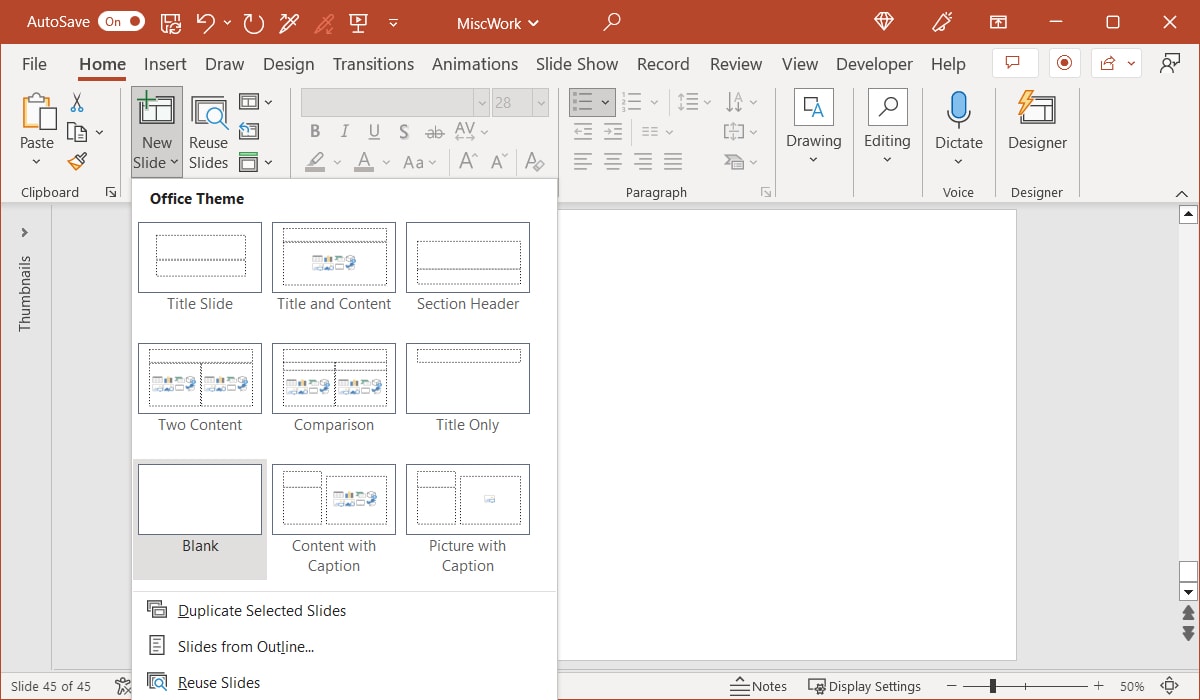Click the Italic formatting icon

343,131
